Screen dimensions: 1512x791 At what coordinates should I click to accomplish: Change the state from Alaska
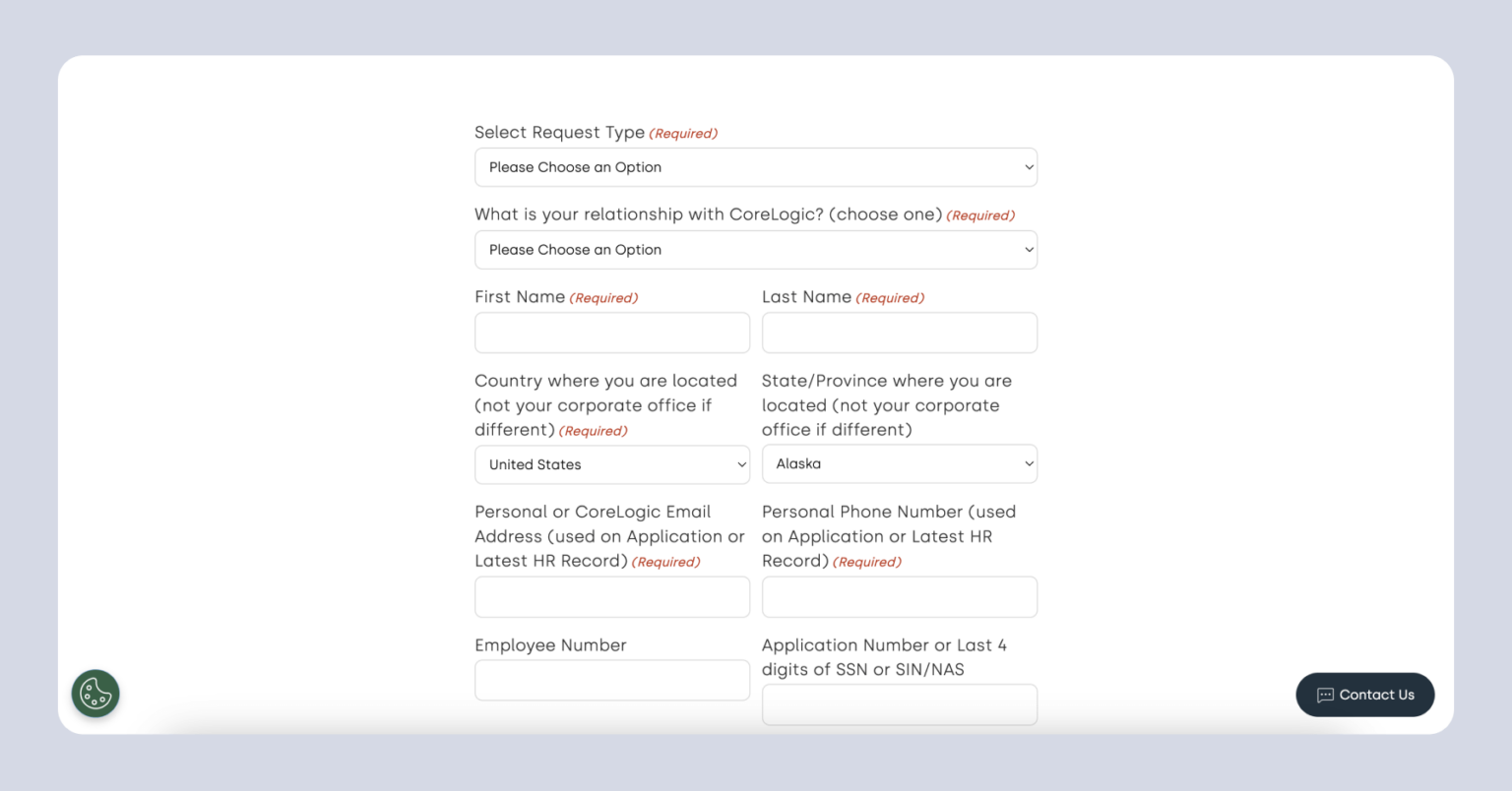899,463
